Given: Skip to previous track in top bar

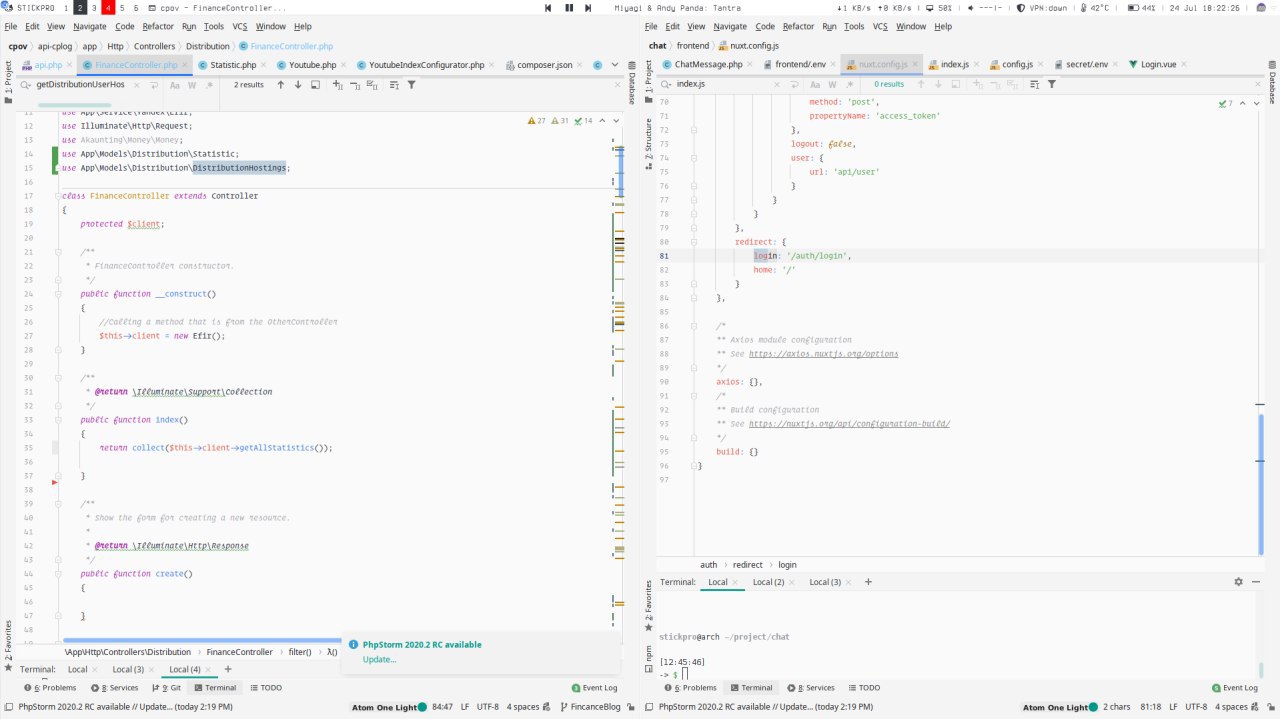Looking at the screenshot, I should tap(550, 8).
